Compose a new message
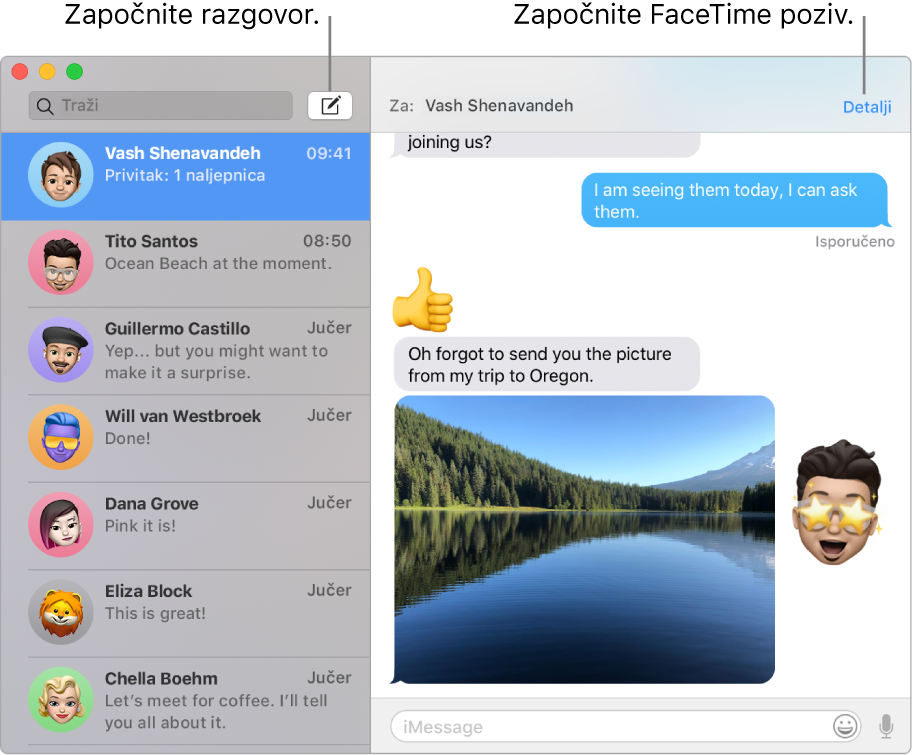Viewport: 912px width, 755px height. pyautogui.click(x=330, y=105)
